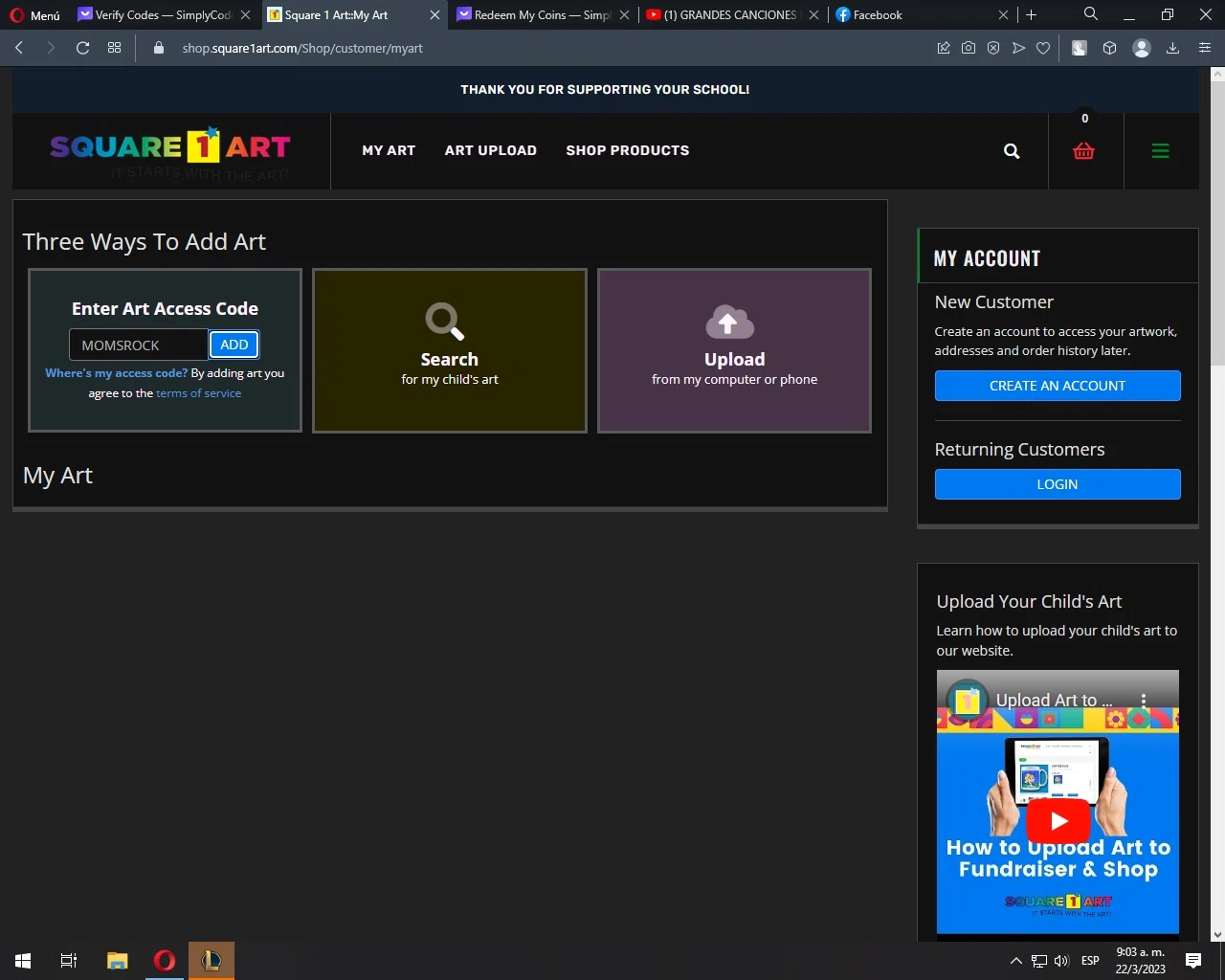1225x980 pixels.
Task: Close the Redeem My Coins tab
Action: (625, 15)
